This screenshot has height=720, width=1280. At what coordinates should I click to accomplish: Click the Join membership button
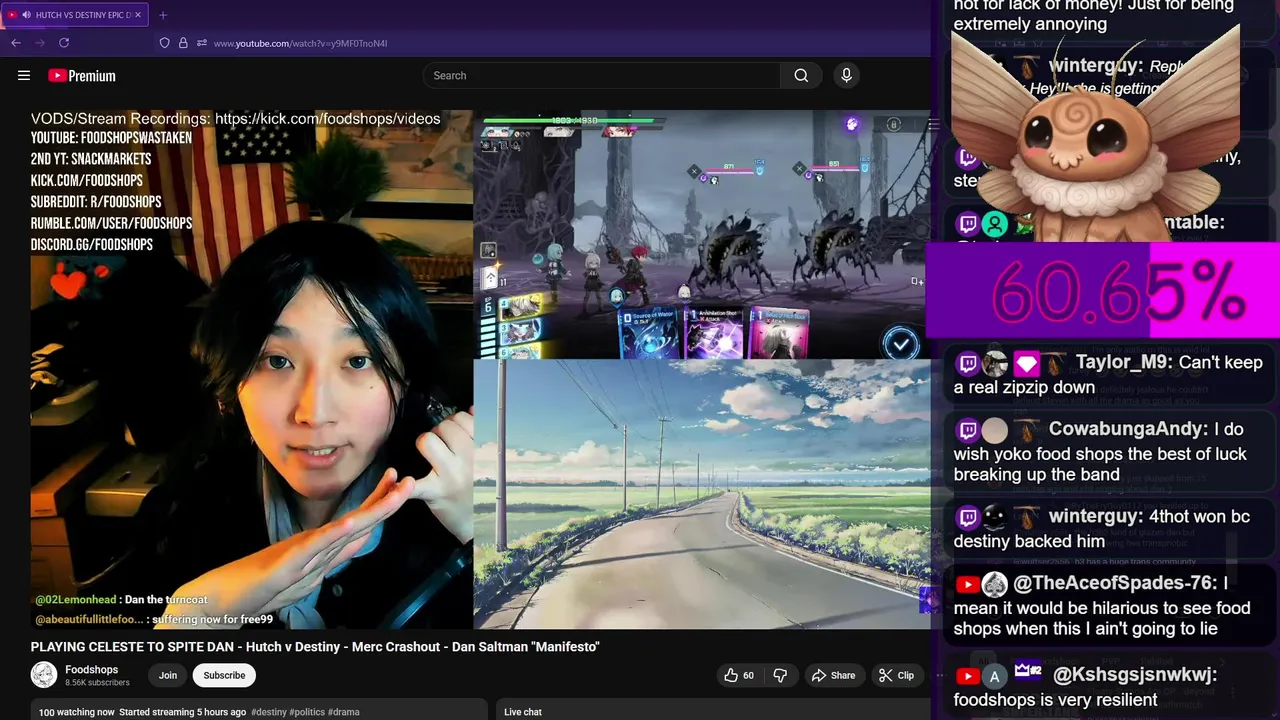[x=168, y=675]
